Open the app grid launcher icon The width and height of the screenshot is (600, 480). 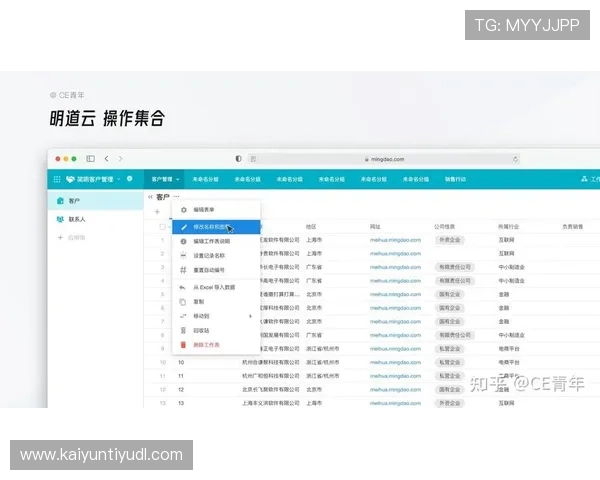pos(57,179)
